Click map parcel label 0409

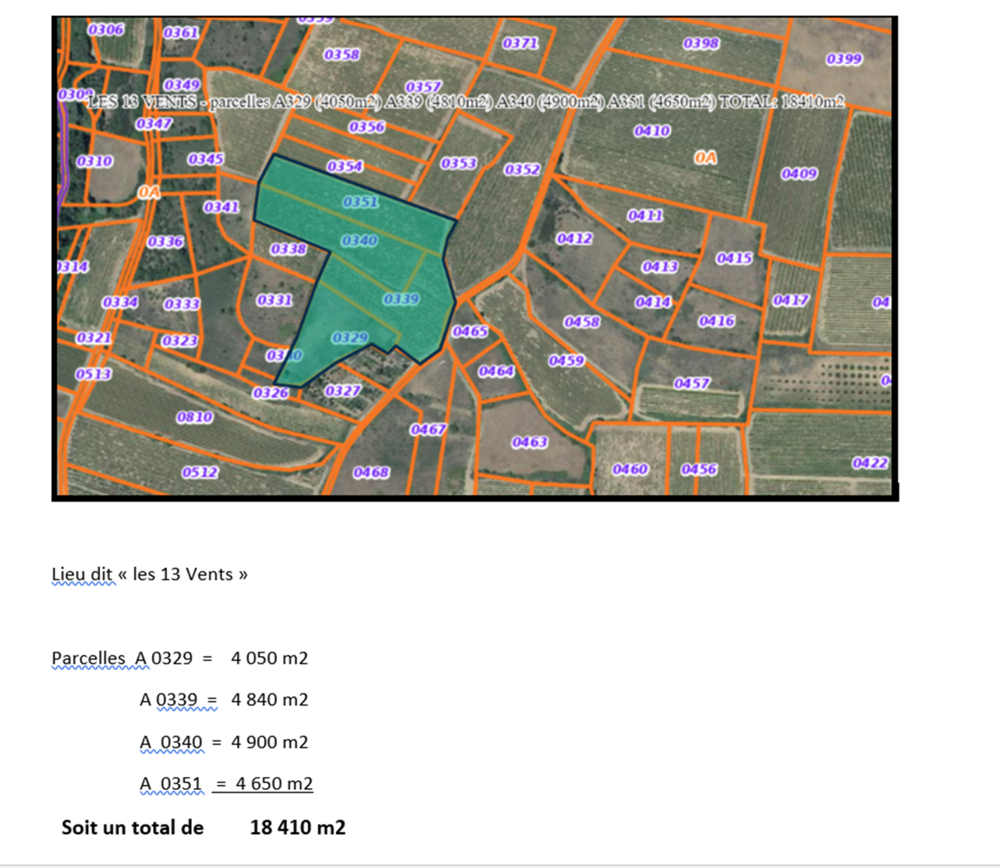799,173
